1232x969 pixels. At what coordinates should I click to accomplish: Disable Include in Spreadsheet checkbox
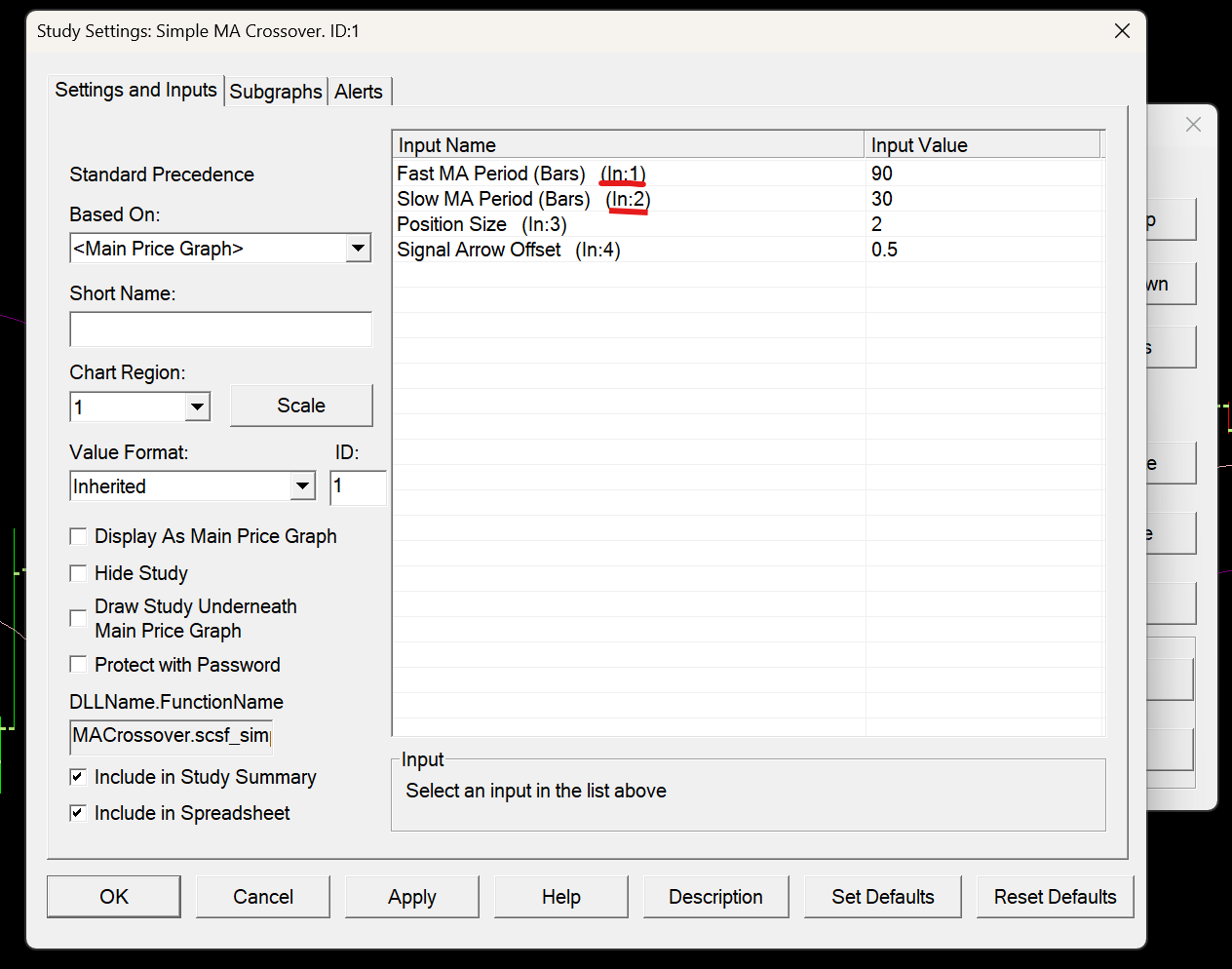(79, 813)
